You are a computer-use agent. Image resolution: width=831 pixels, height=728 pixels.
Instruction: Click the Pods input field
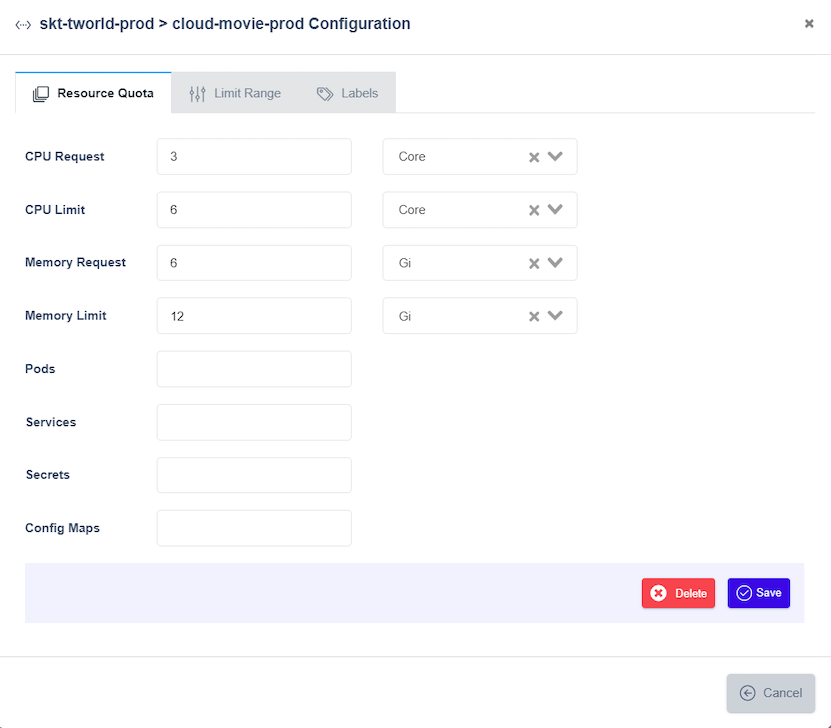pyautogui.click(x=254, y=369)
